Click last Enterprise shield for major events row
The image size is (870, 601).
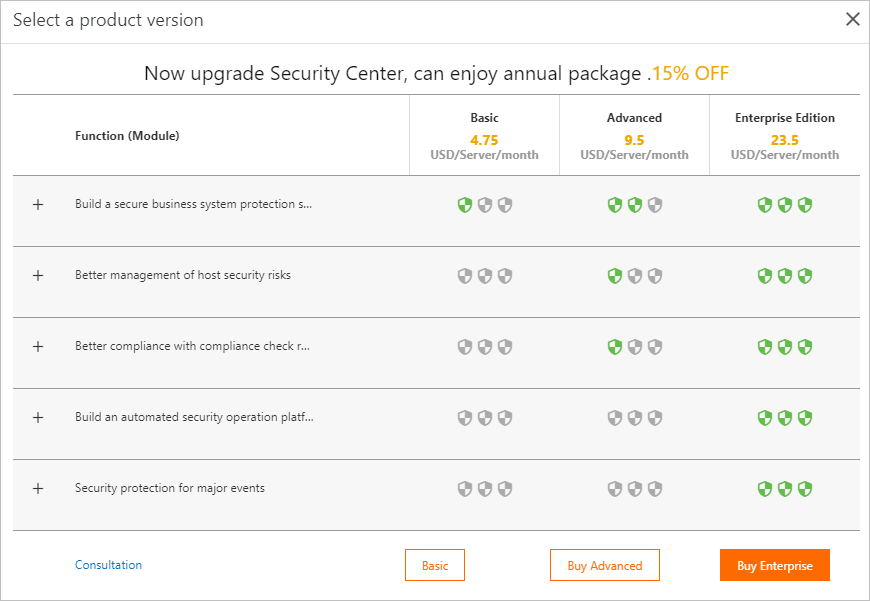point(805,489)
